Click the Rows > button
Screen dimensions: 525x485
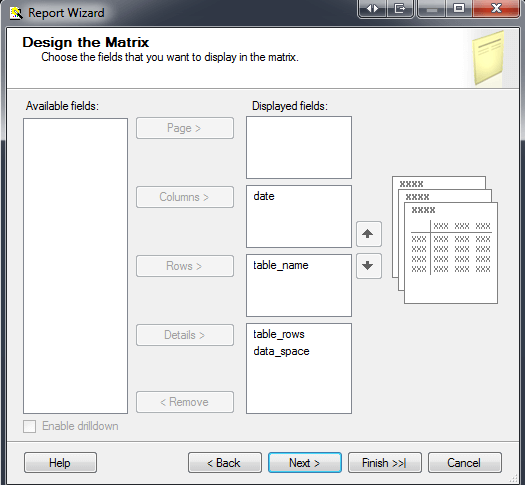tap(185, 266)
